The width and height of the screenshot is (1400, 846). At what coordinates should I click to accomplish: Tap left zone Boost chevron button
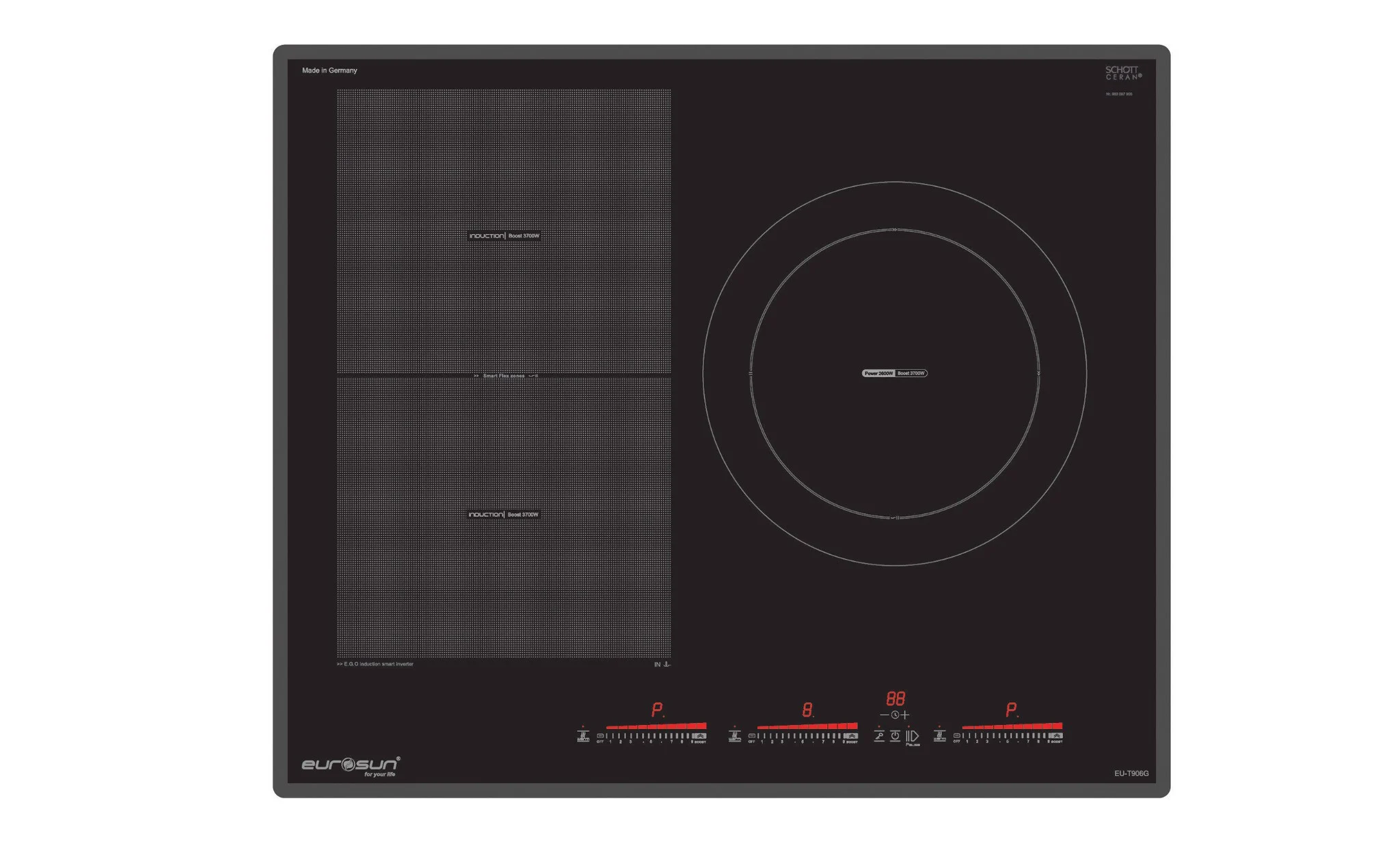(699, 736)
